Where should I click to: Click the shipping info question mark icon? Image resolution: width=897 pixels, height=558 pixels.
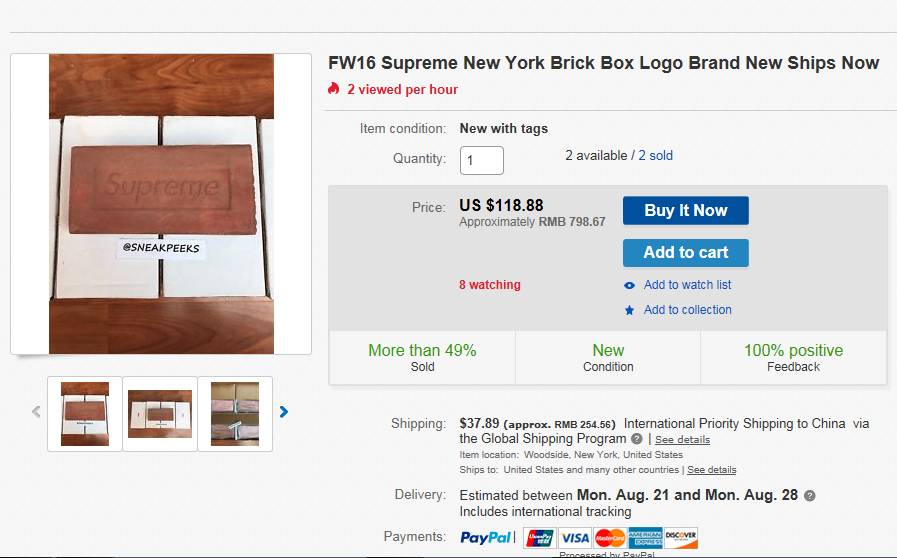tap(636, 439)
